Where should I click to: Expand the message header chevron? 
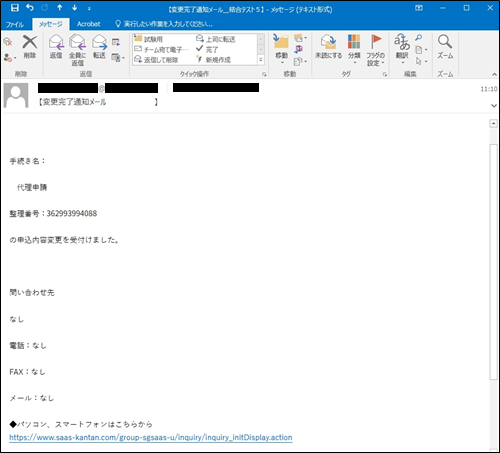(494, 106)
